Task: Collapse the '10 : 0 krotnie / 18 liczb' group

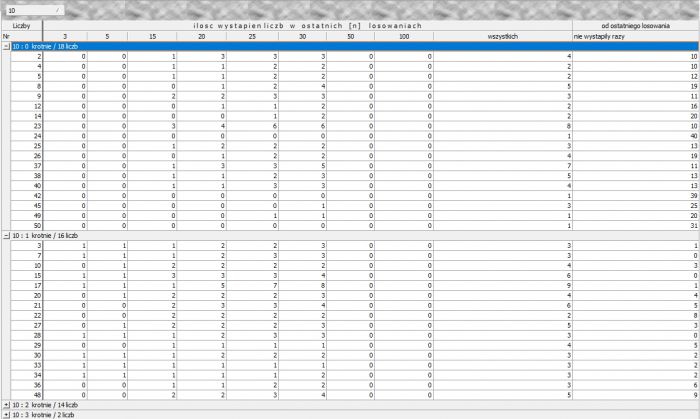Action: (x=6, y=46)
